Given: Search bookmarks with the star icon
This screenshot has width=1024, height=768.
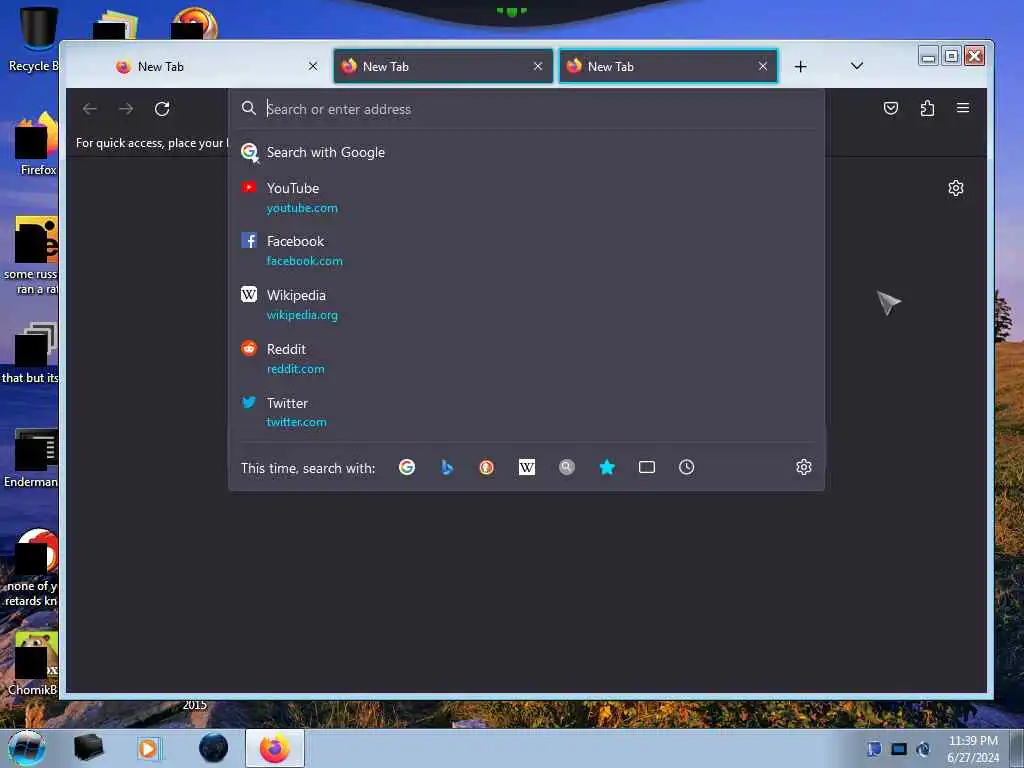Looking at the screenshot, I should [607, 467].
